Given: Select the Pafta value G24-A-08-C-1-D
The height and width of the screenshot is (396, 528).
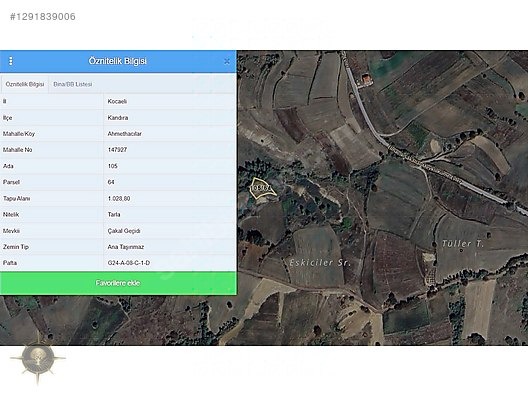Looking at the screenshot, I should [129, 263].
